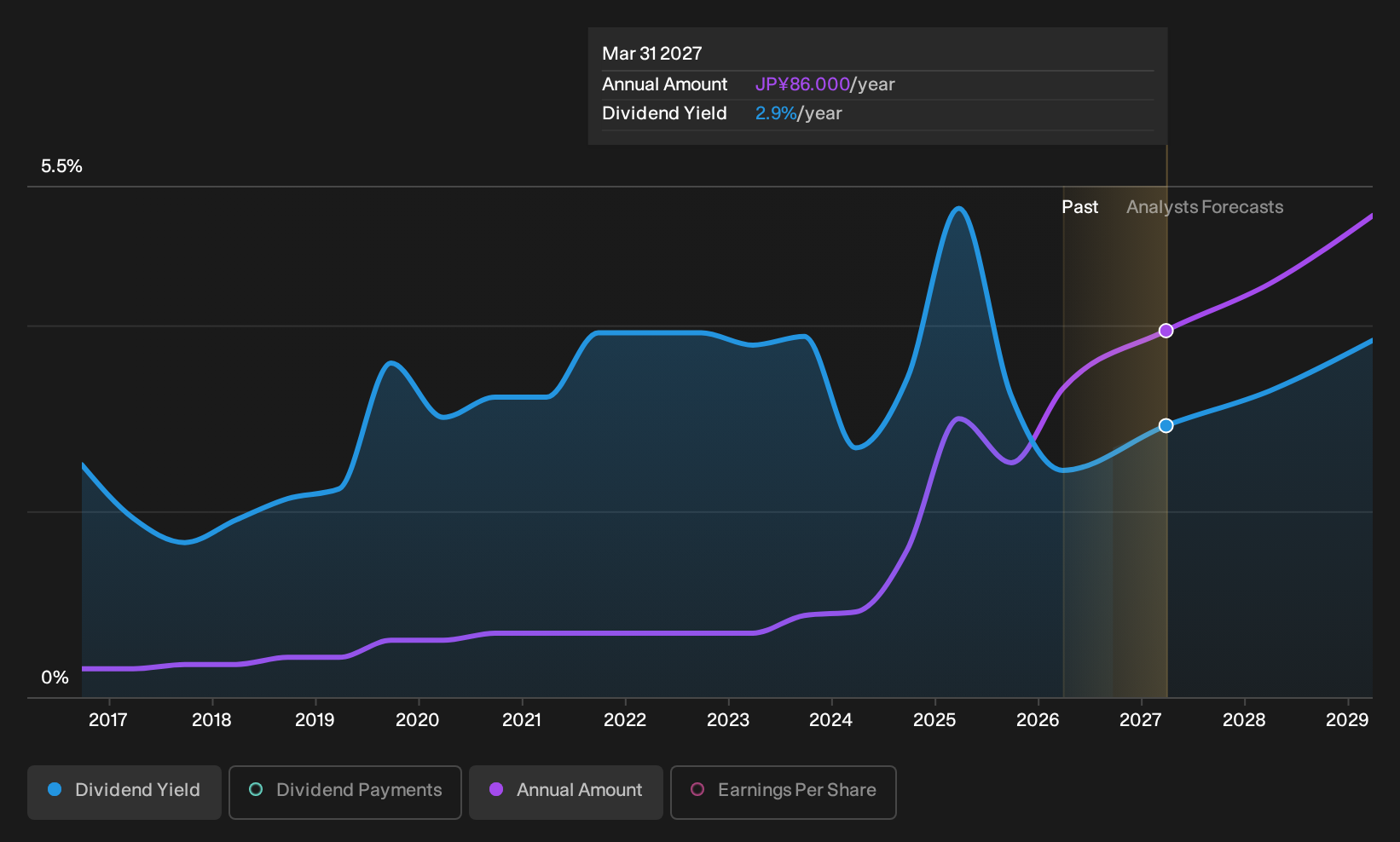Click the 2025 x-axis year label

pos(934,720)
